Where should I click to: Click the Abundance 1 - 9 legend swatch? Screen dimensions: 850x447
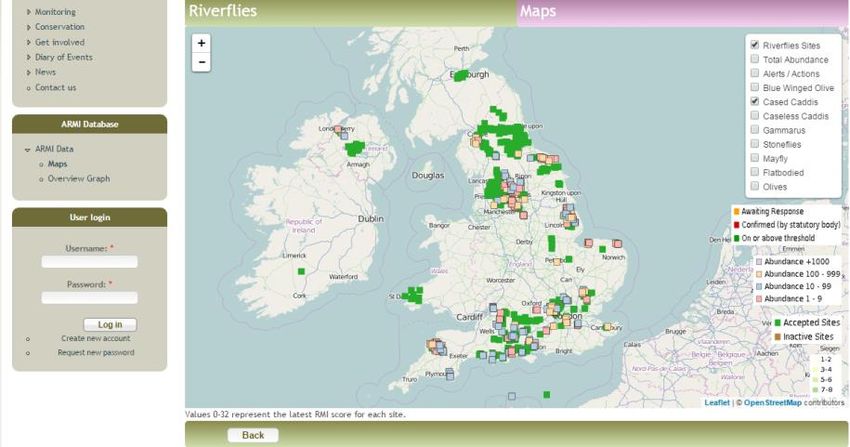point(759,299)
